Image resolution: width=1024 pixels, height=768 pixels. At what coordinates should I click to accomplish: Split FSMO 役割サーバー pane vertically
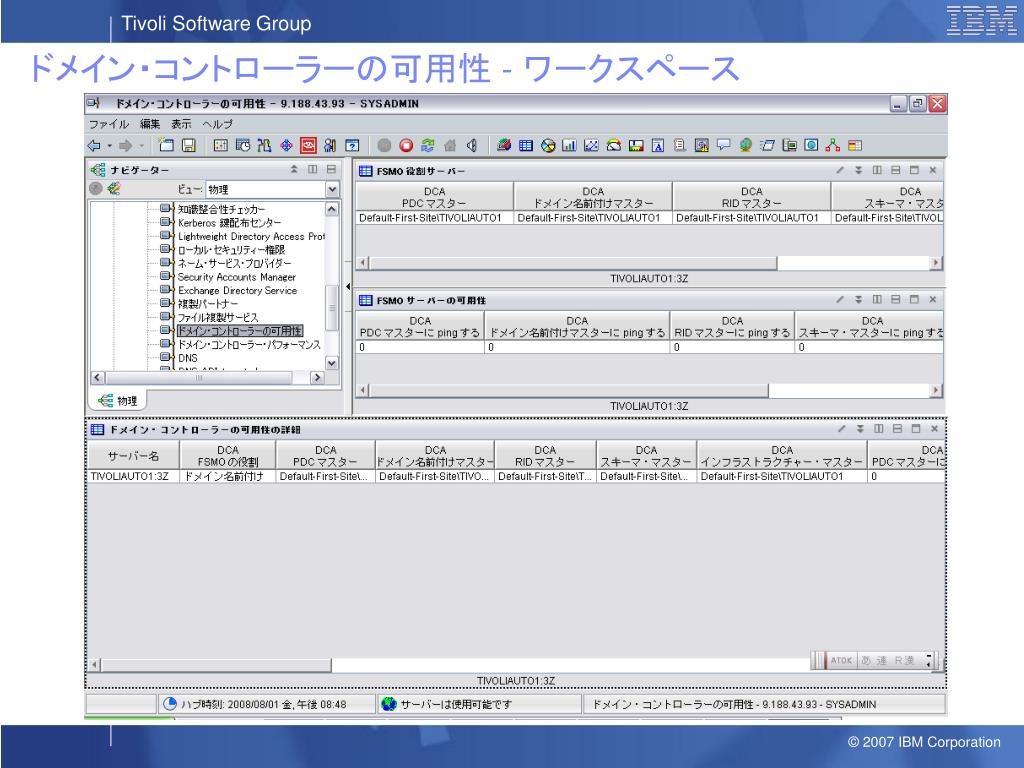[x=877, y=170]
